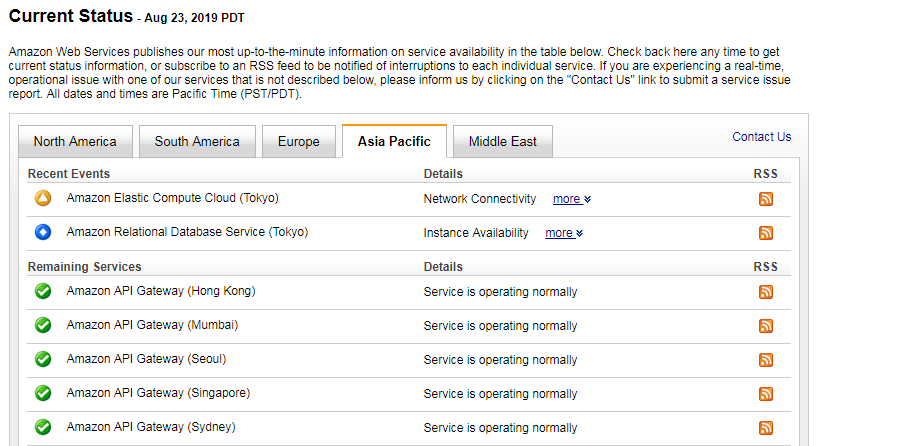Click RSS icon for API Gateway Hong Kong

coord(766,292)
